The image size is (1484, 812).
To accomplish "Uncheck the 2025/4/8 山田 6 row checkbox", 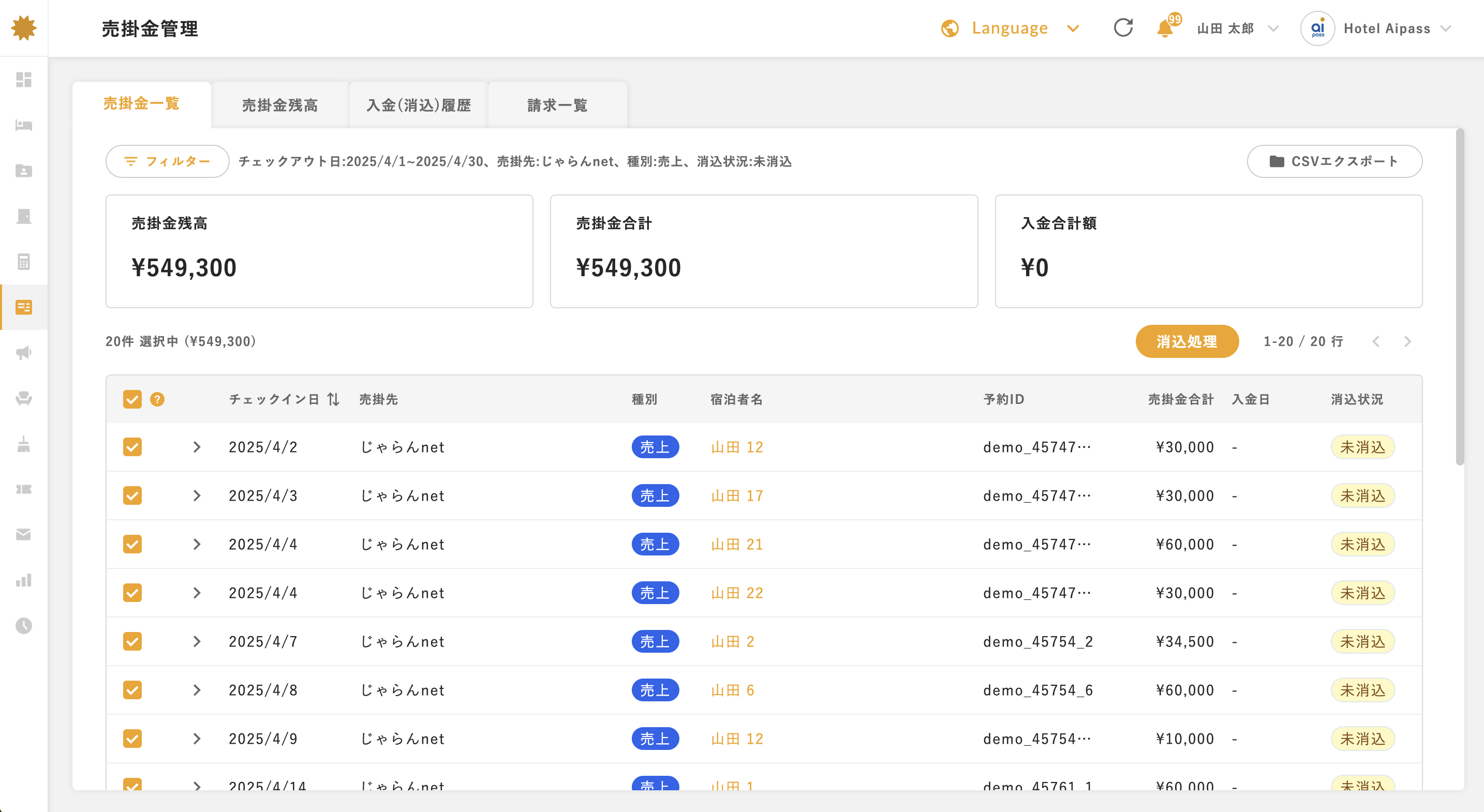I will tap(132, 690).
